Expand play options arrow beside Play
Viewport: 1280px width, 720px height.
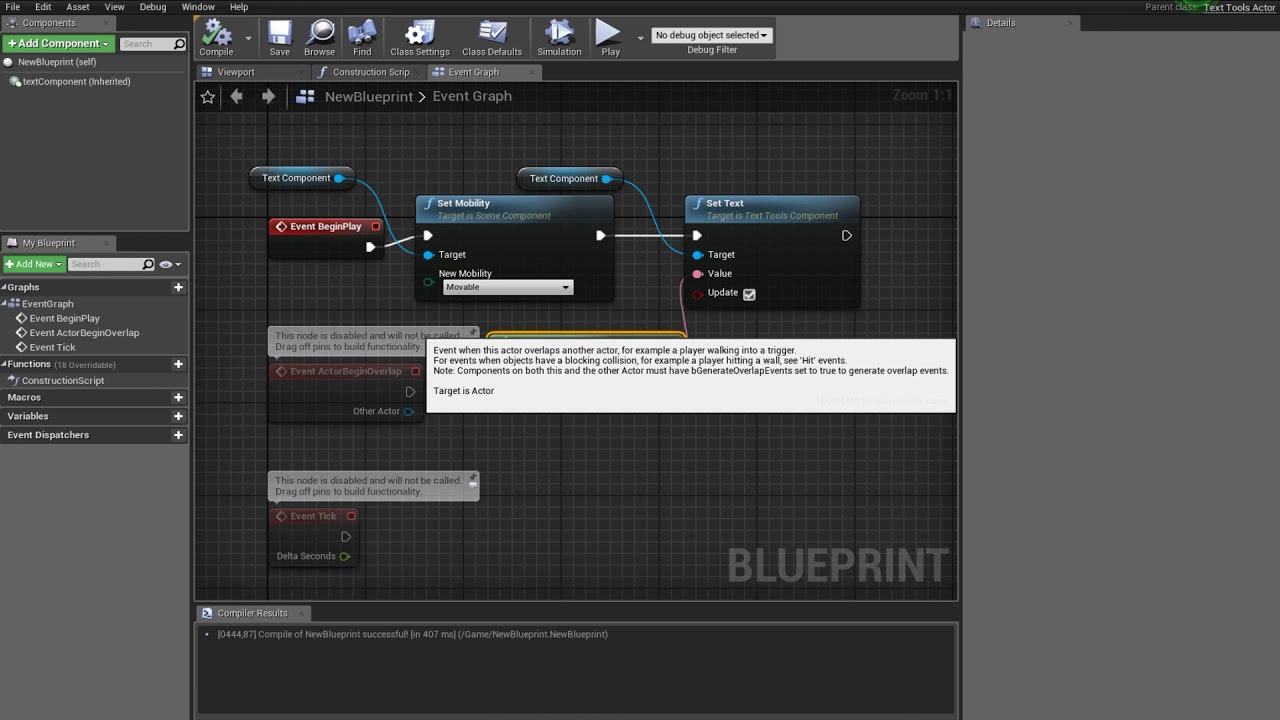click(640, 39)
